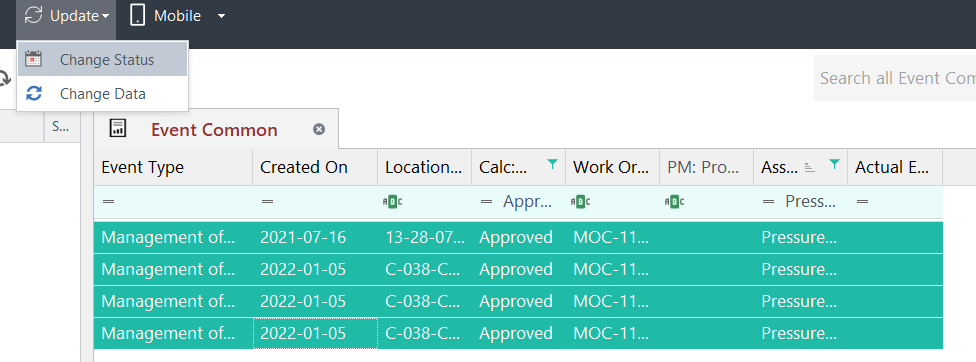The width and height of the screenshot is (976, 362).
Task: Switch to the Event Common tab
Action: pyautogui.click(x=214, y=130)
